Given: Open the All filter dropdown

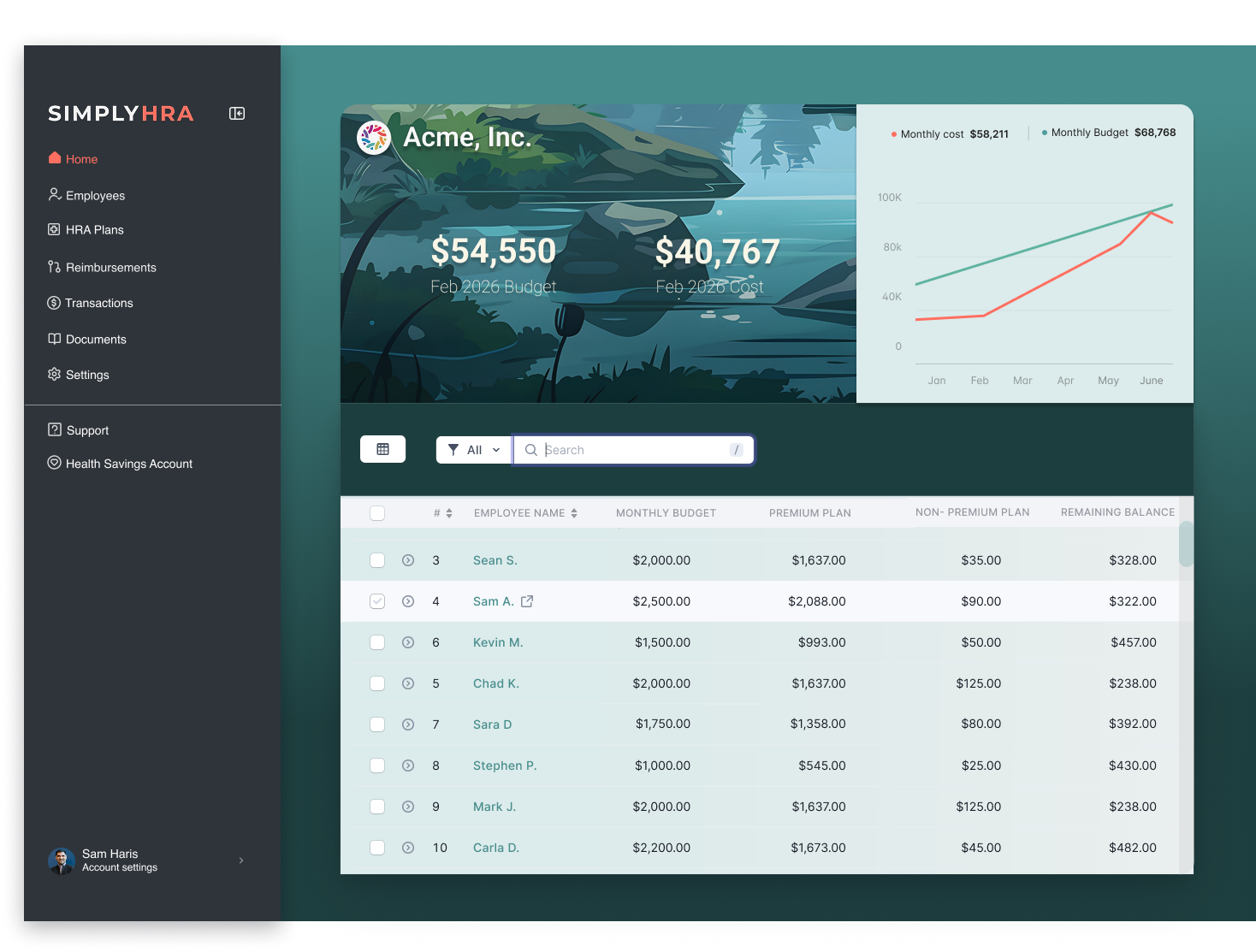Looking at the screenshot, I should click(x=474, y=450).
